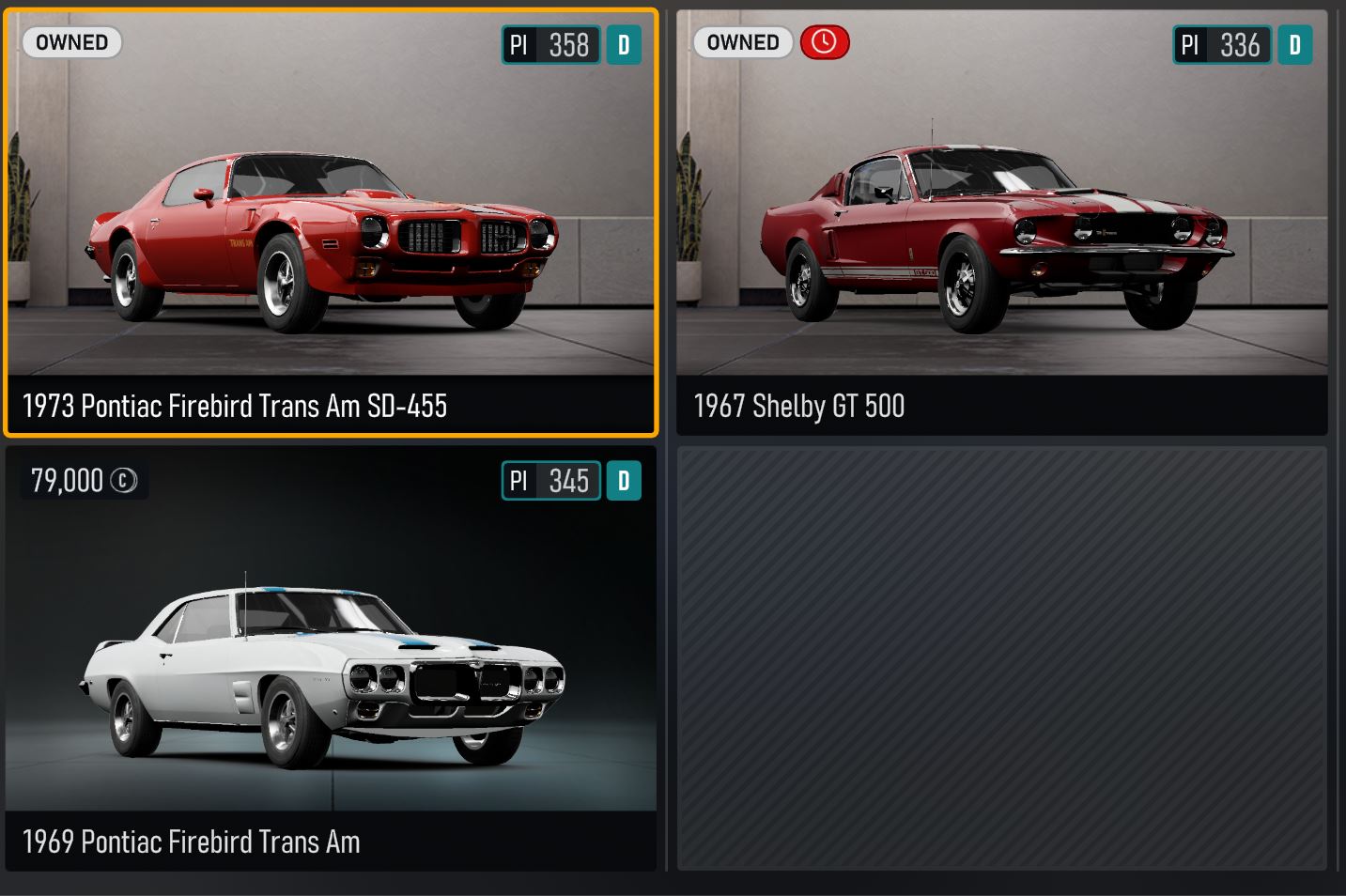Click the D class badge on 1969 Firebird
Screen dimensions: 1346x896
(x=624, y=481)
